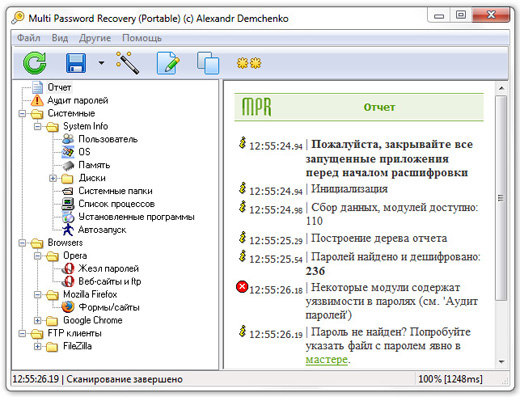Select Диски in the tree

(92, 178)
